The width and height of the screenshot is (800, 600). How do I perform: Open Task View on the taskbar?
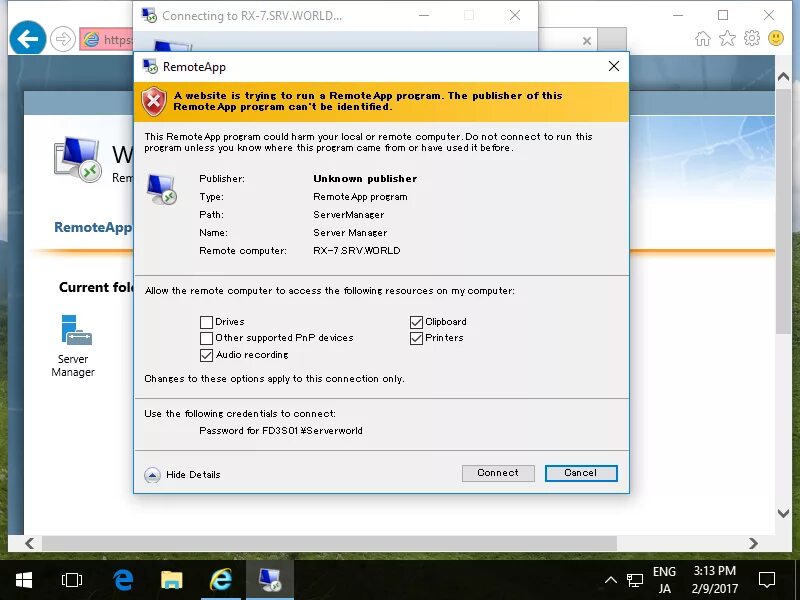(71, 580)
